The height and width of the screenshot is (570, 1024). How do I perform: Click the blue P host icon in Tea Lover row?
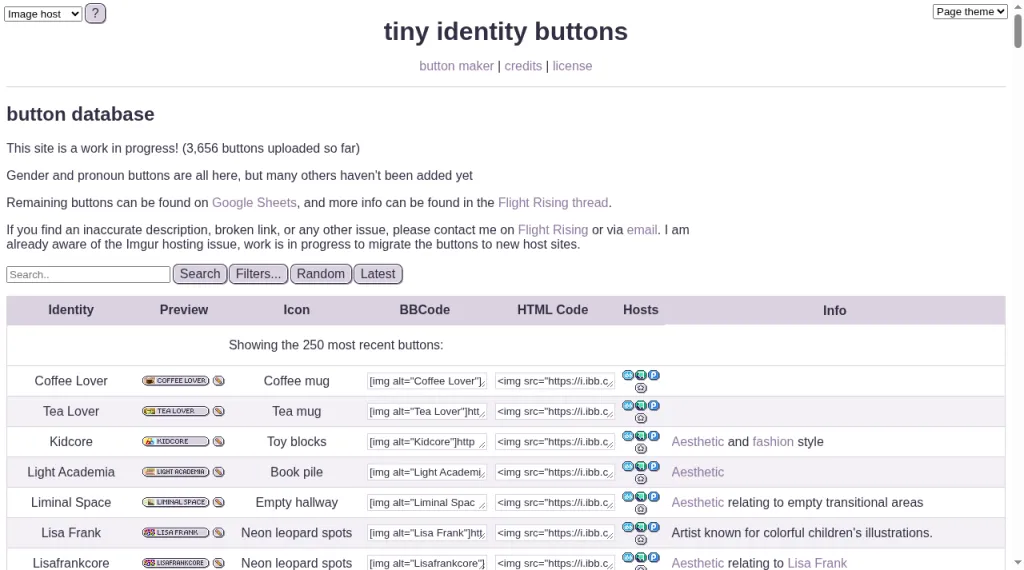tap(654, 405)
